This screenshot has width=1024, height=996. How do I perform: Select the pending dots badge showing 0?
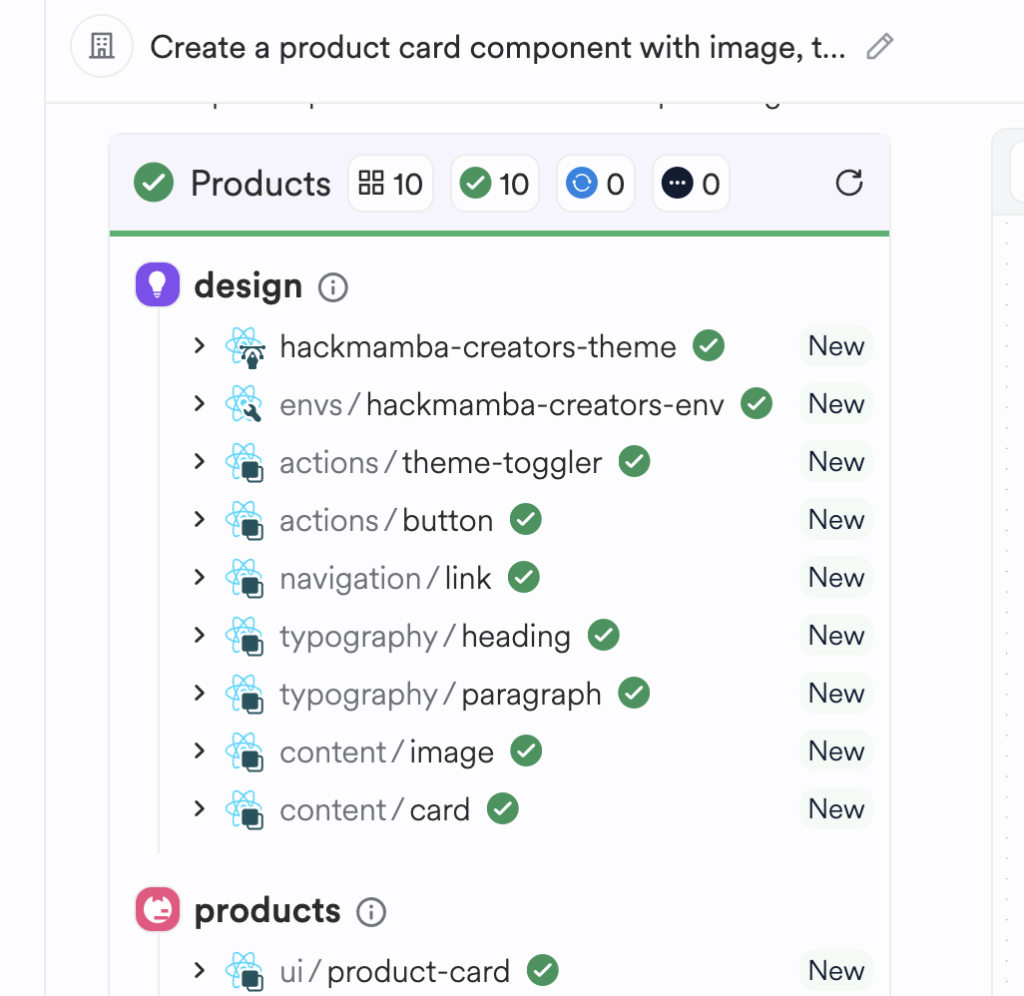(691, 184)
